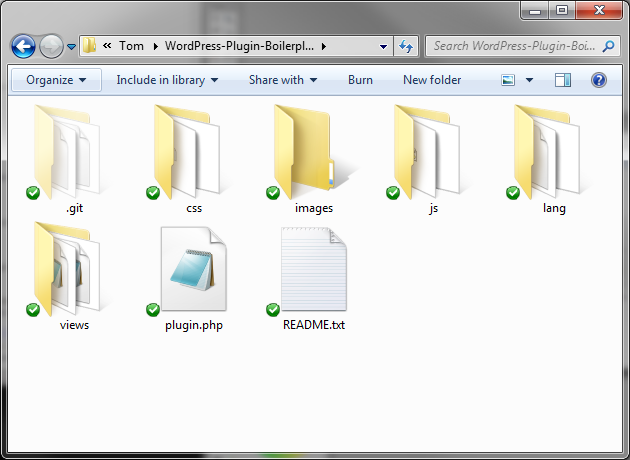Select the lang folder icon
The height and width of the screenshot is (460, 630).
(x=546, y=152)
